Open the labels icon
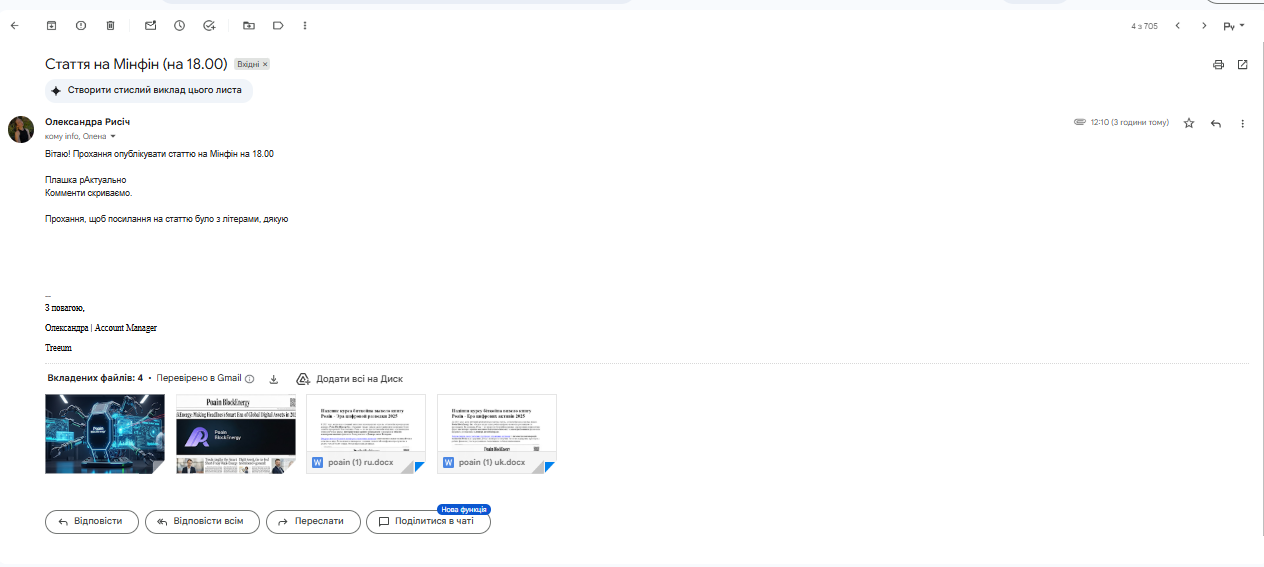 278,25
